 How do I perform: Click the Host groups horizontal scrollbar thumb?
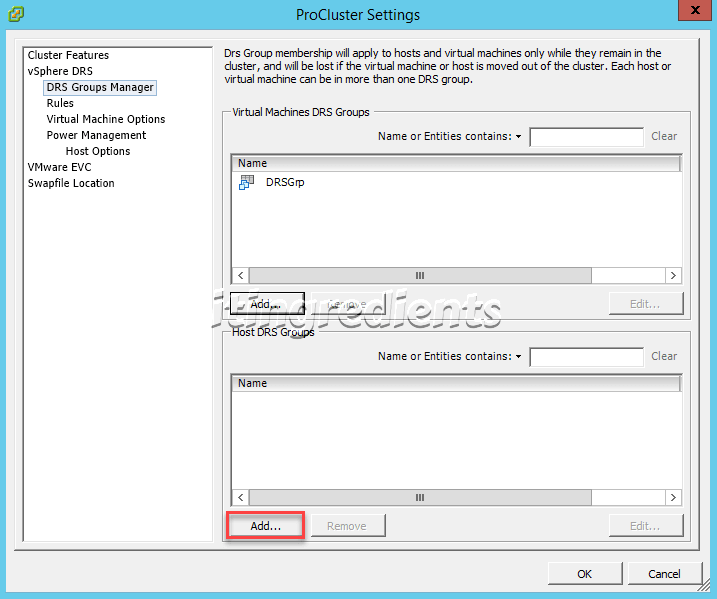(420, 497)
